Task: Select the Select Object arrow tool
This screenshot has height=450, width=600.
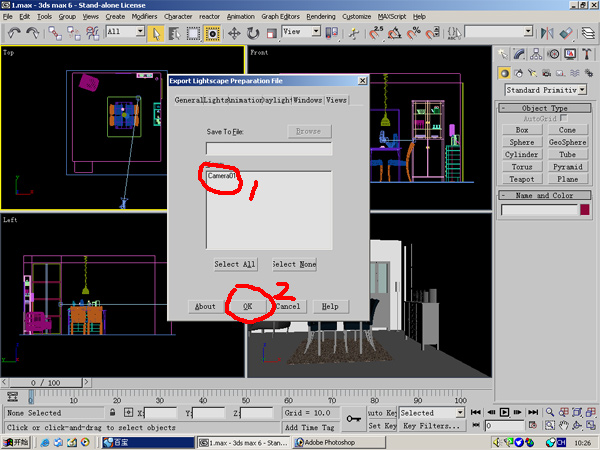Action: (157, 33)
